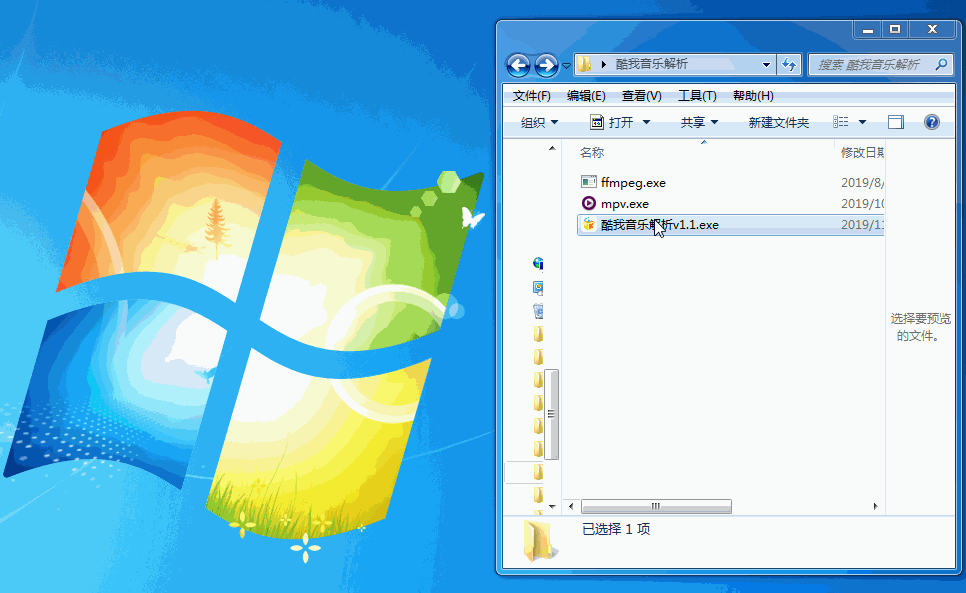Click the change view icon

(841, 122)
